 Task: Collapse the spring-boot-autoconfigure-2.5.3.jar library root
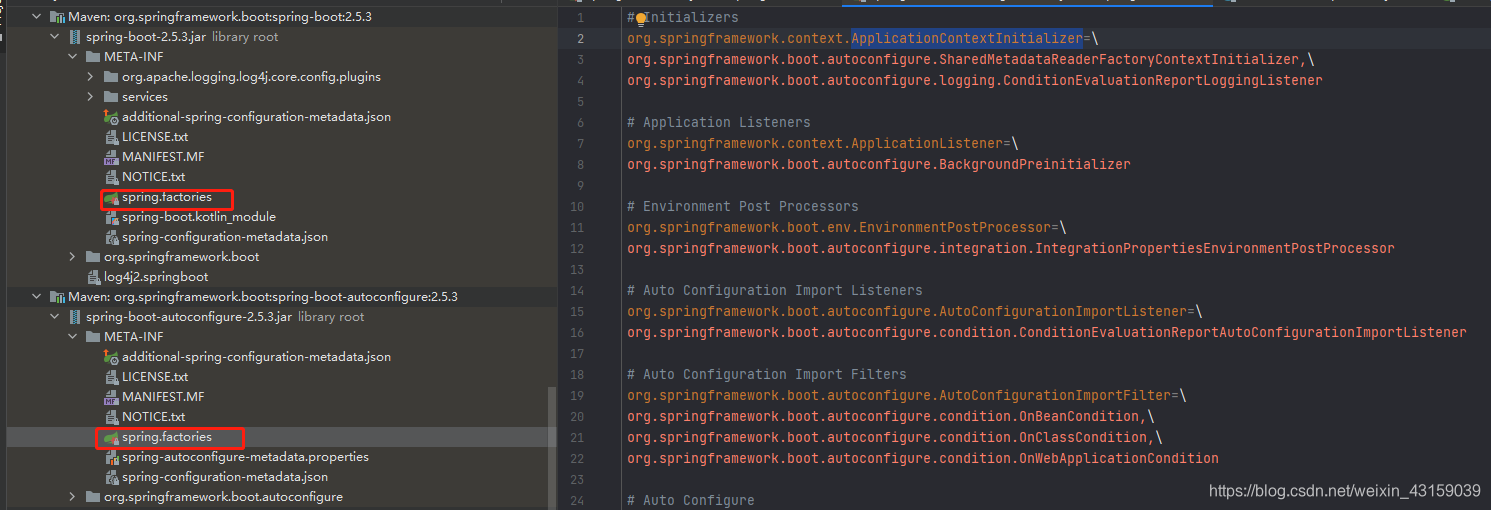[55, 317]
